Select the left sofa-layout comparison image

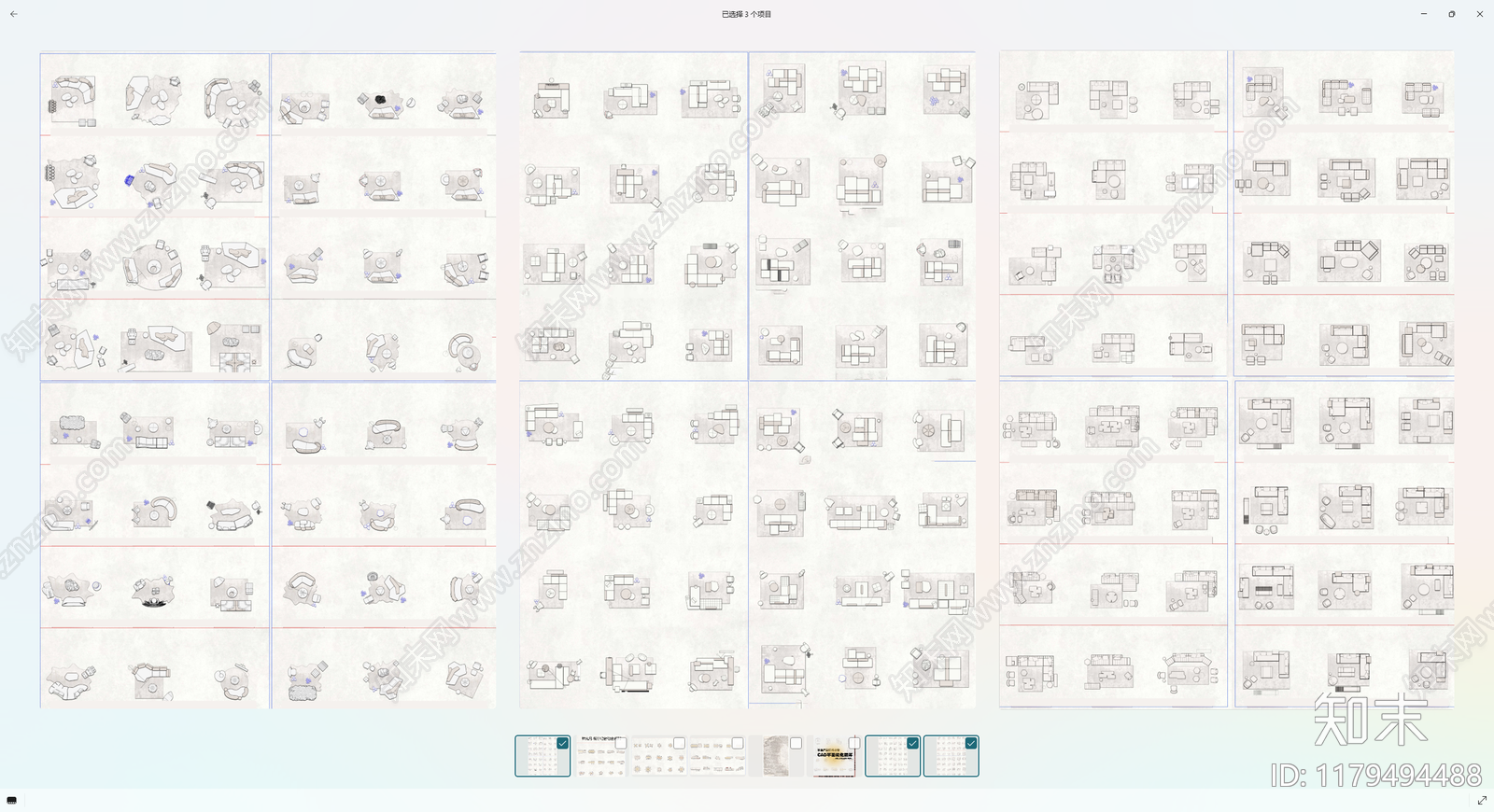coord(268,380)
